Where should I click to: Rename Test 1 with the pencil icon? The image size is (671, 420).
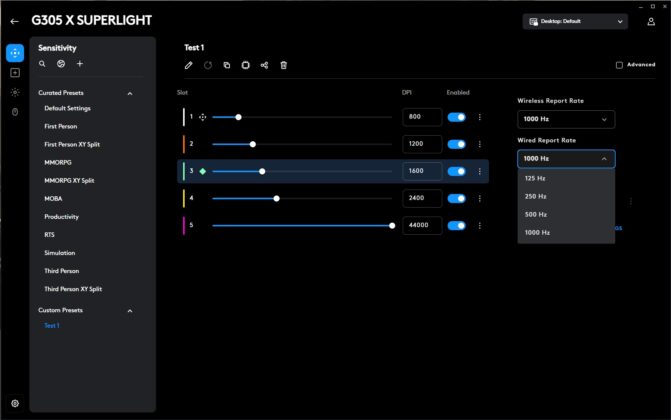pos(189,65)
